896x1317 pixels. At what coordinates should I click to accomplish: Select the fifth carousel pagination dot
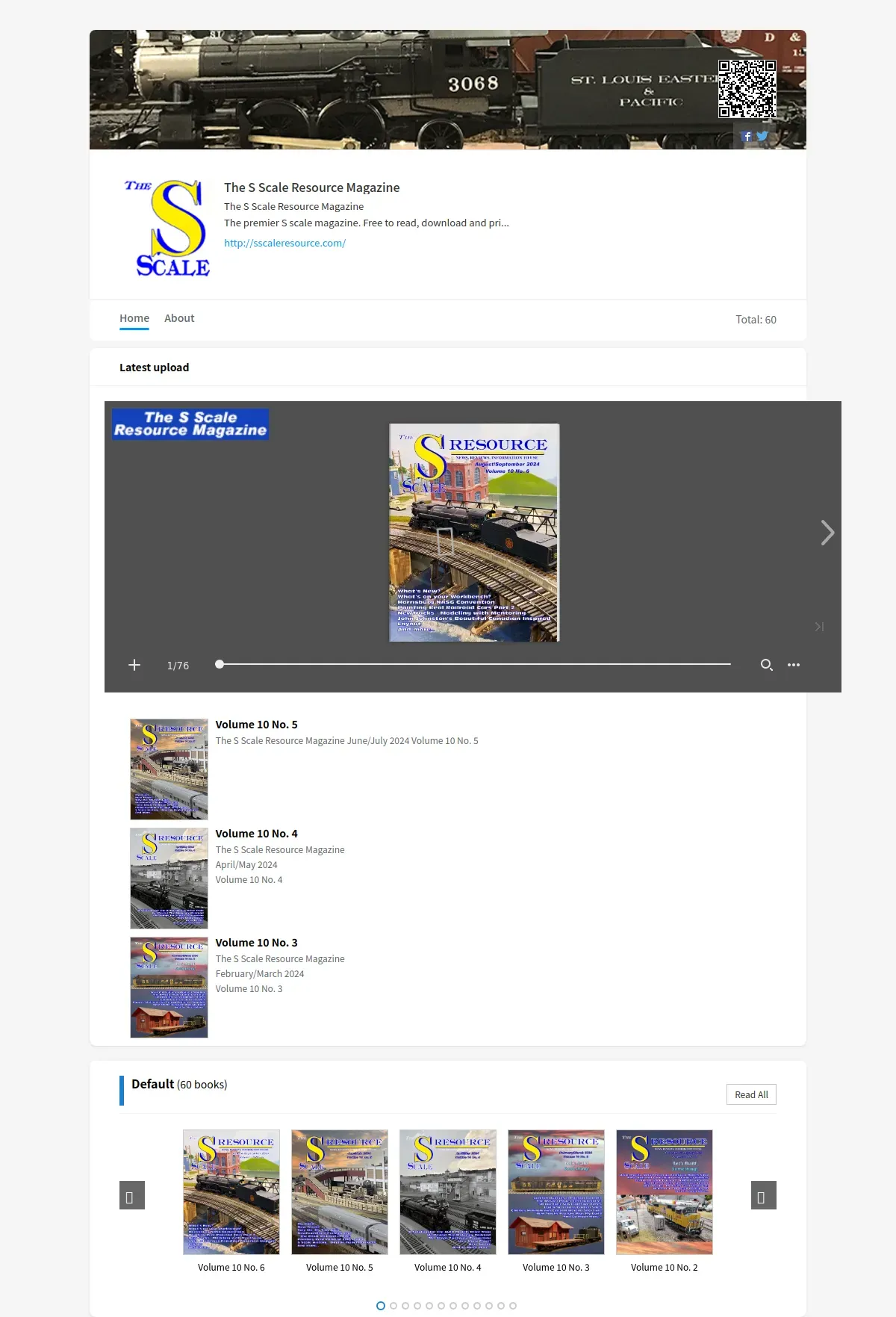click(429, 1306)
